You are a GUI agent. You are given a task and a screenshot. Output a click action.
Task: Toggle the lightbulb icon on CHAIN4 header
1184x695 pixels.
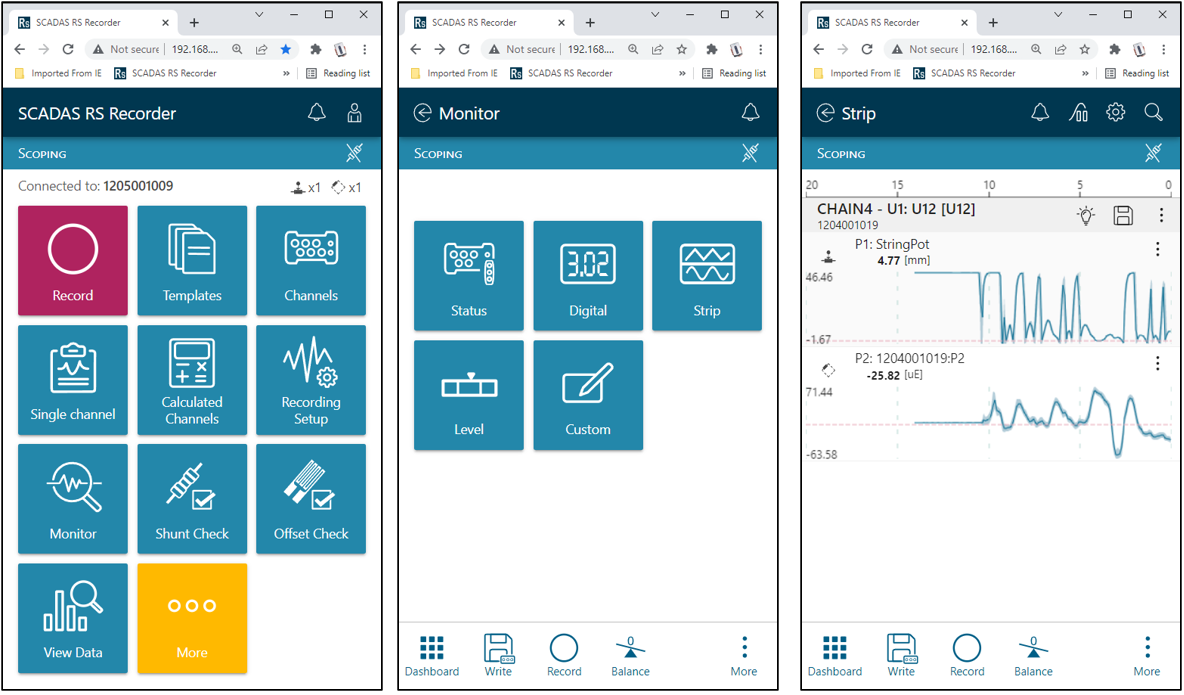pyautogui.click(x=1086, y=215)
